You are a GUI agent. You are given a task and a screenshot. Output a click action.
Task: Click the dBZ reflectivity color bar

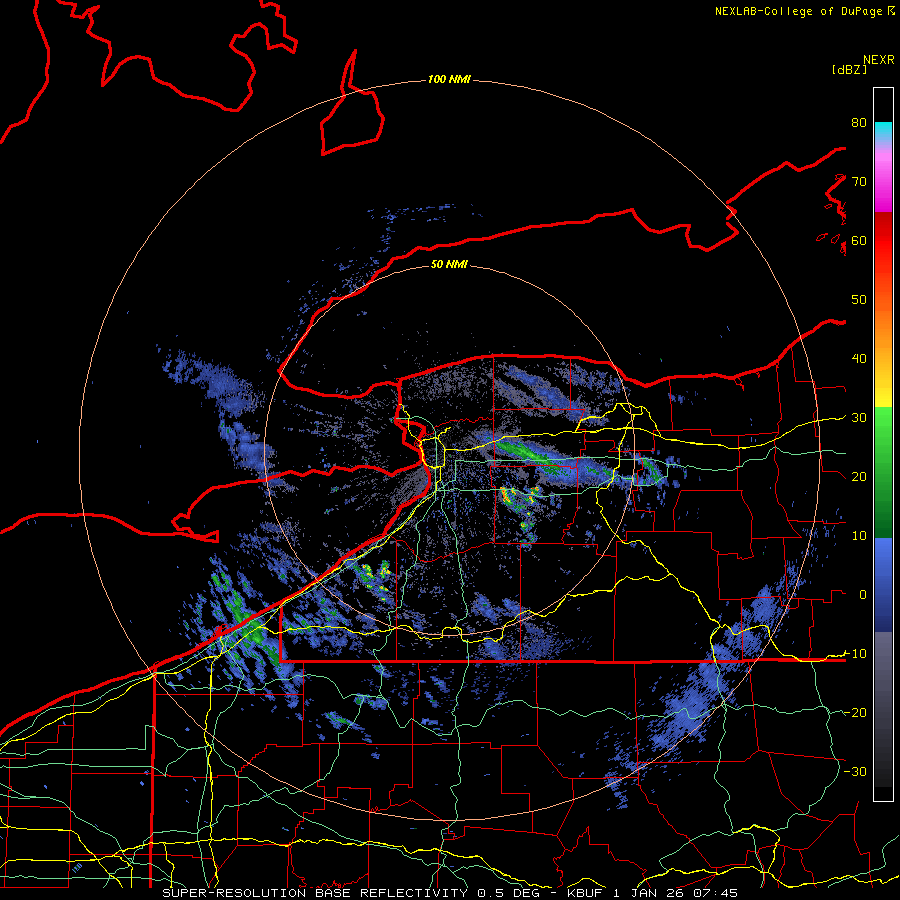883,444
